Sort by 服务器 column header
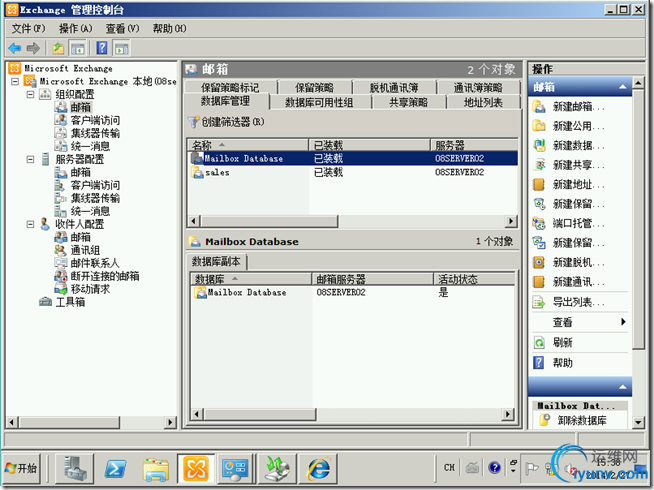This screenshot has height=490, width=654. tap(474, 145)
